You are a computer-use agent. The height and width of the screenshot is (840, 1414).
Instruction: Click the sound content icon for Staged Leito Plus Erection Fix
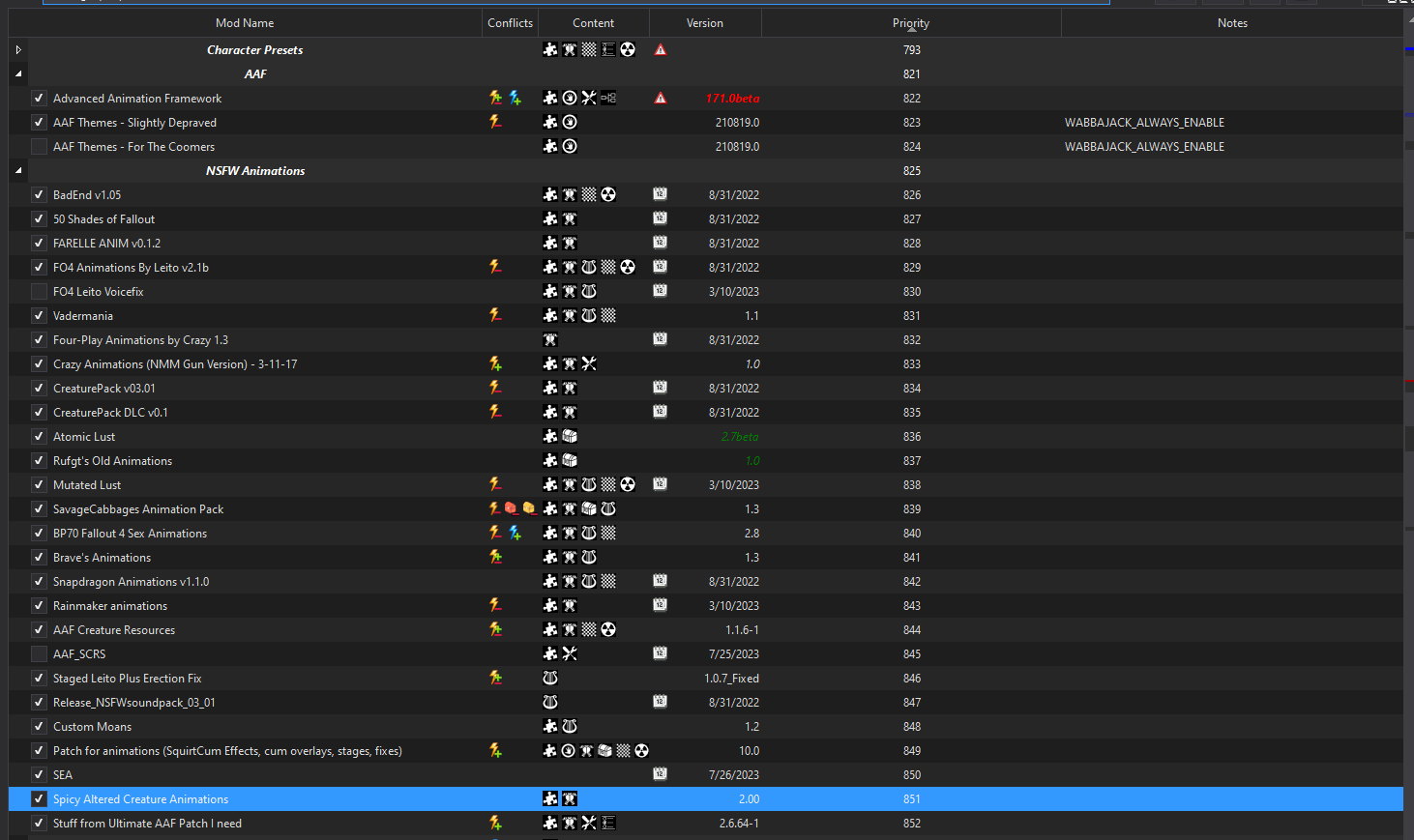[550, 678]
